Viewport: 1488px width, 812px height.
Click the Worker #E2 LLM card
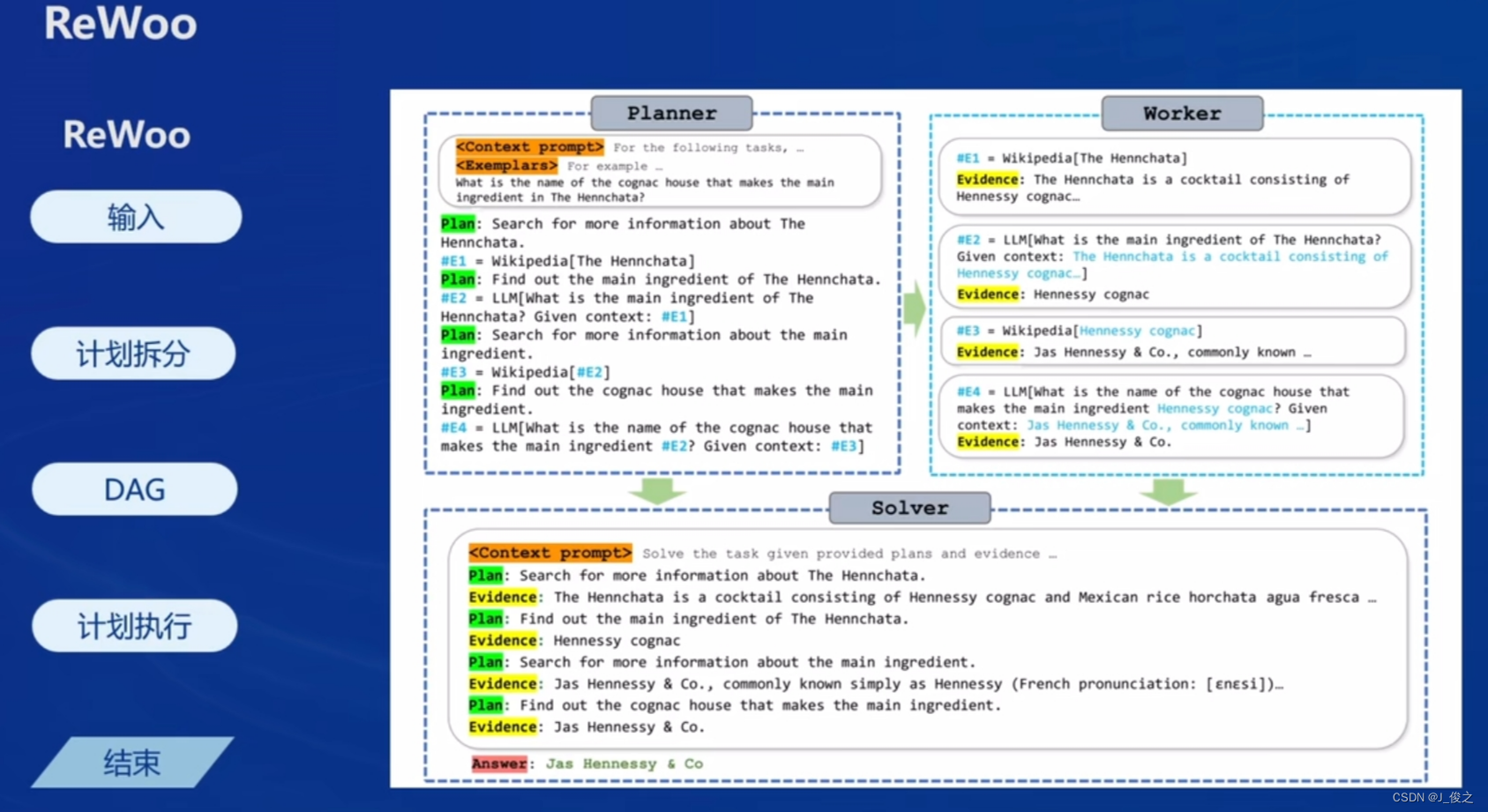(1174, 266)
